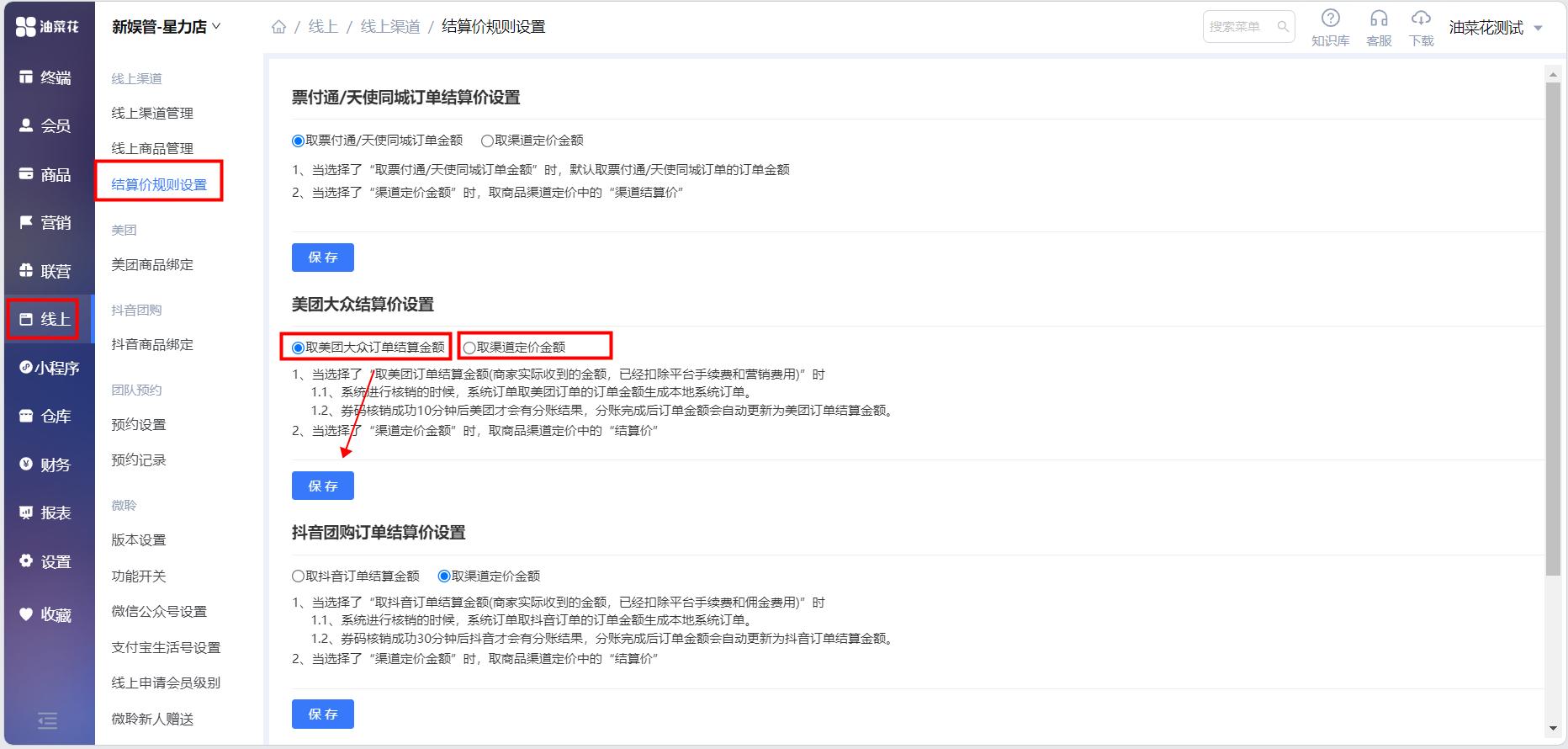Save the 抖音团购订单结算价 setting

coord(323,714)
